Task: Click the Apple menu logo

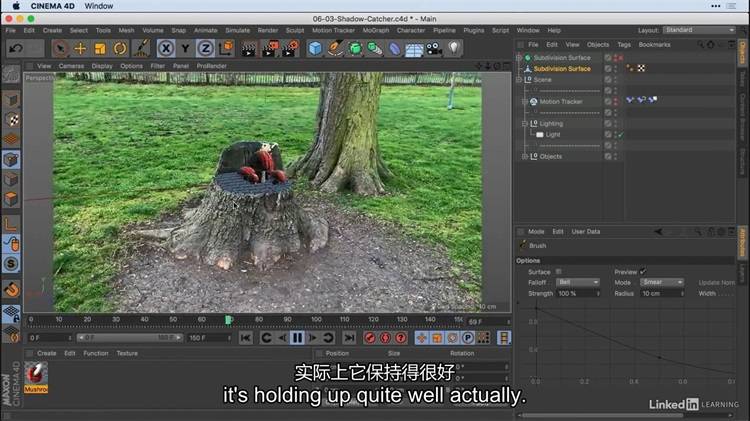Action: point(16,6)
